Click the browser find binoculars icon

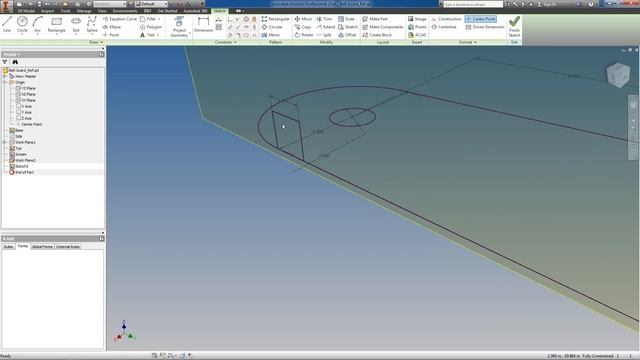[15, 62]
